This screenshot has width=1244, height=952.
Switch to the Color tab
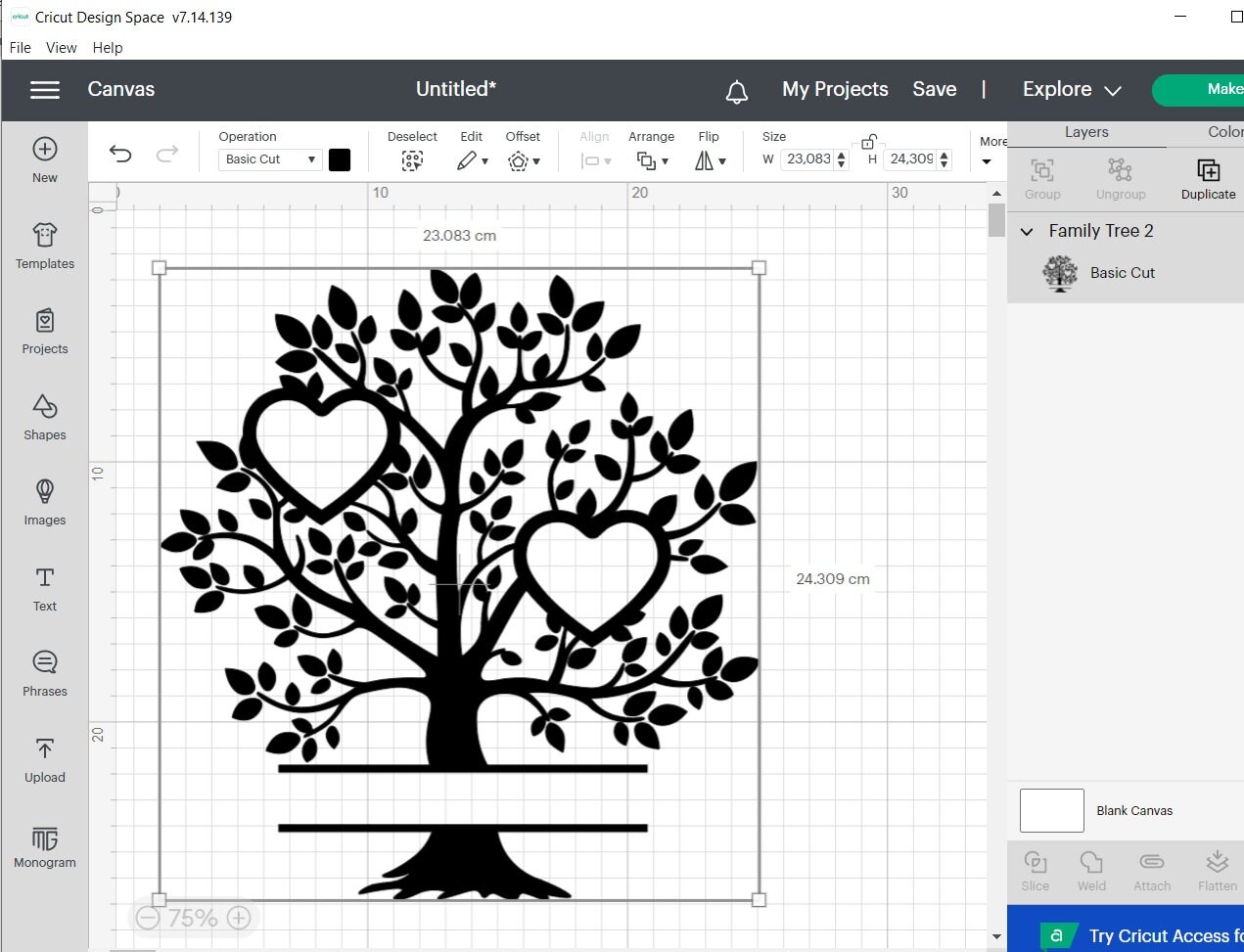point(1227,131)
